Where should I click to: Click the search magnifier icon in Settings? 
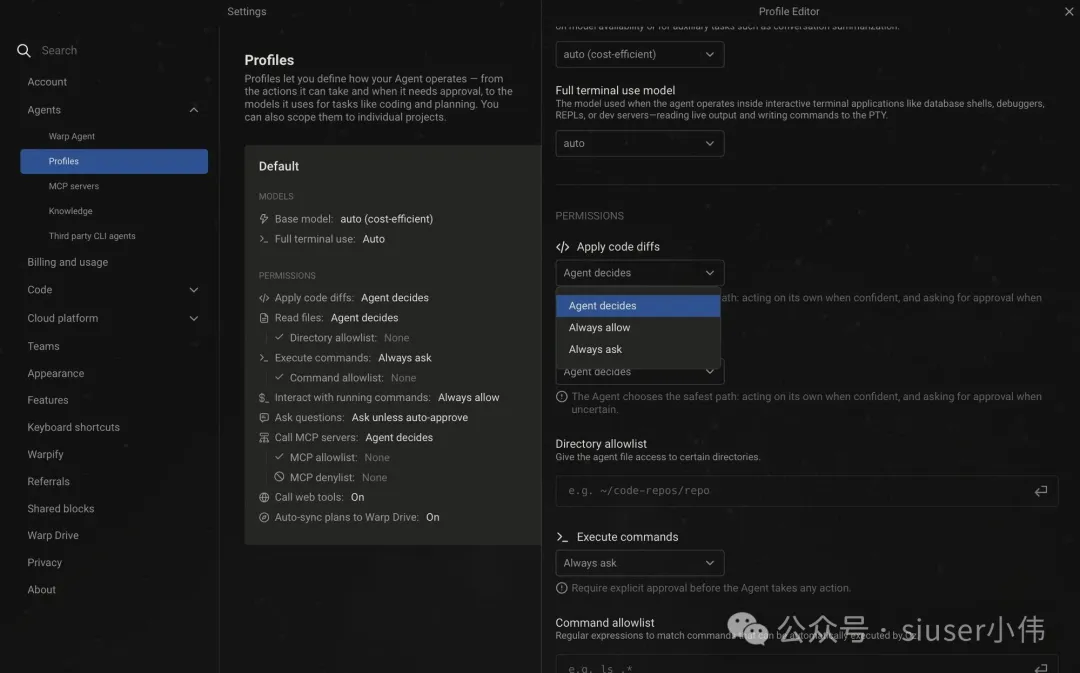[x=23, y=50]
